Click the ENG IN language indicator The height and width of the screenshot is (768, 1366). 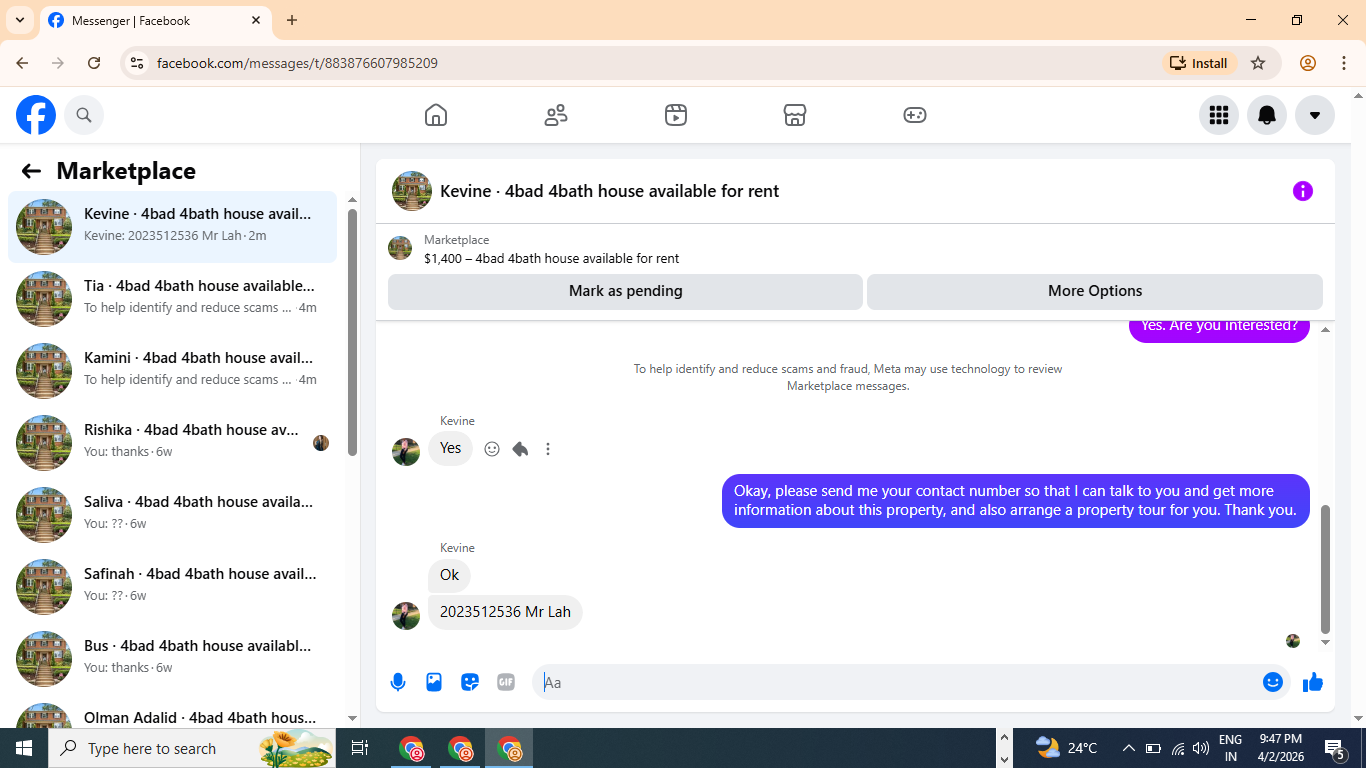(1231, 748)
